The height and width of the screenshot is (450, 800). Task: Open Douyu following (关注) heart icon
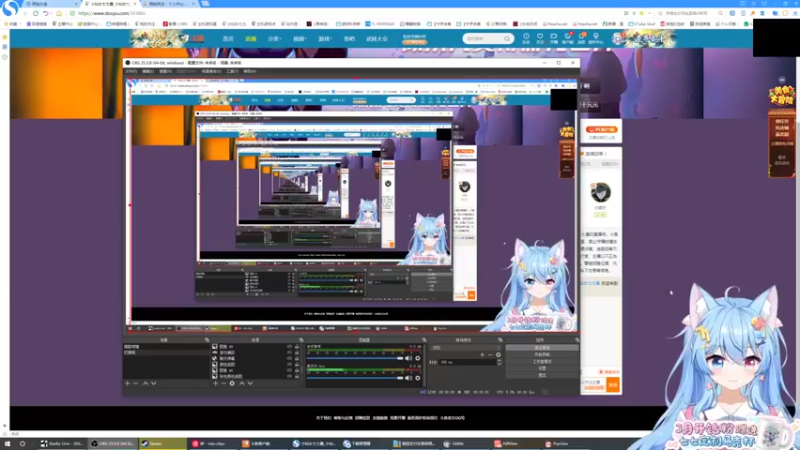540,38
